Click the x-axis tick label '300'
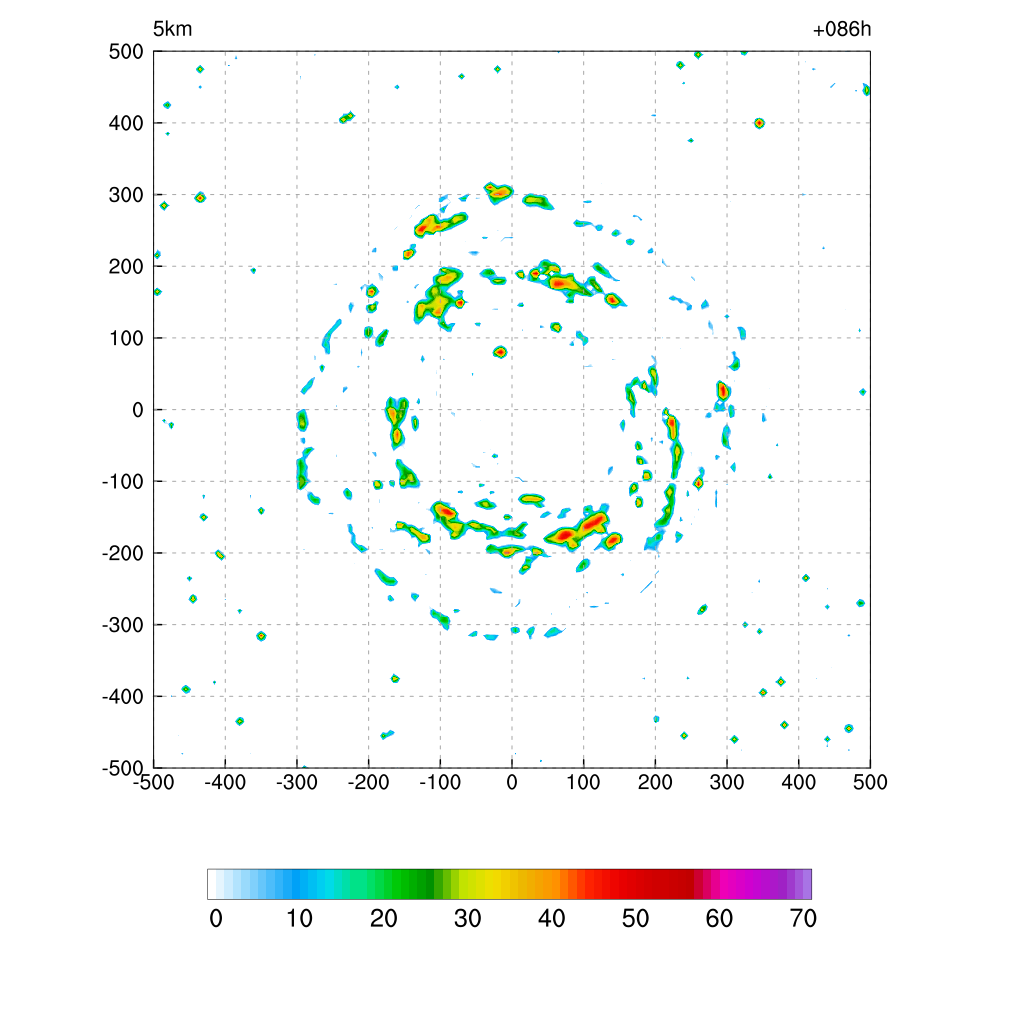 pos(727,782)
